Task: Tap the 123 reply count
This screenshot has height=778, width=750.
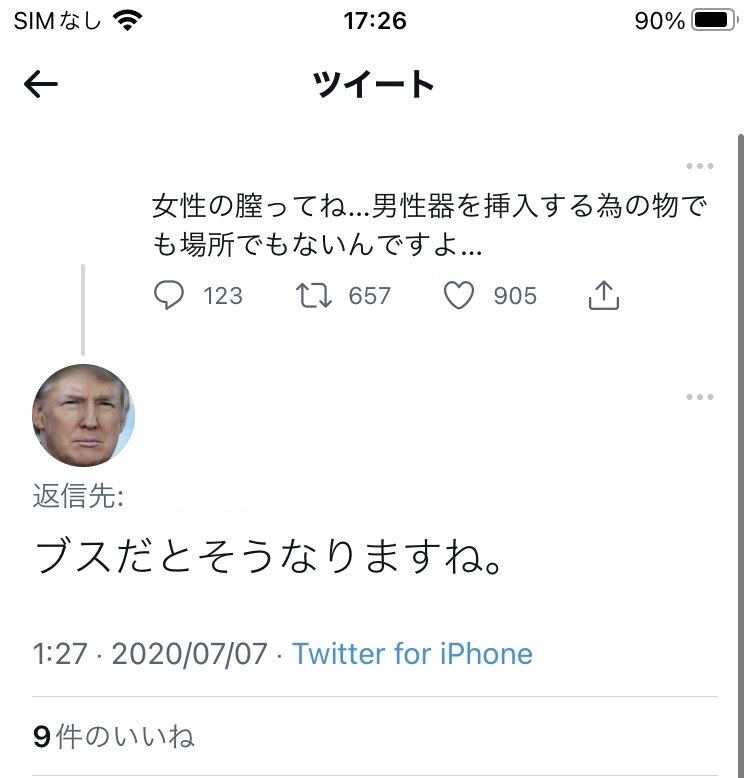Action: pos(223,295)
